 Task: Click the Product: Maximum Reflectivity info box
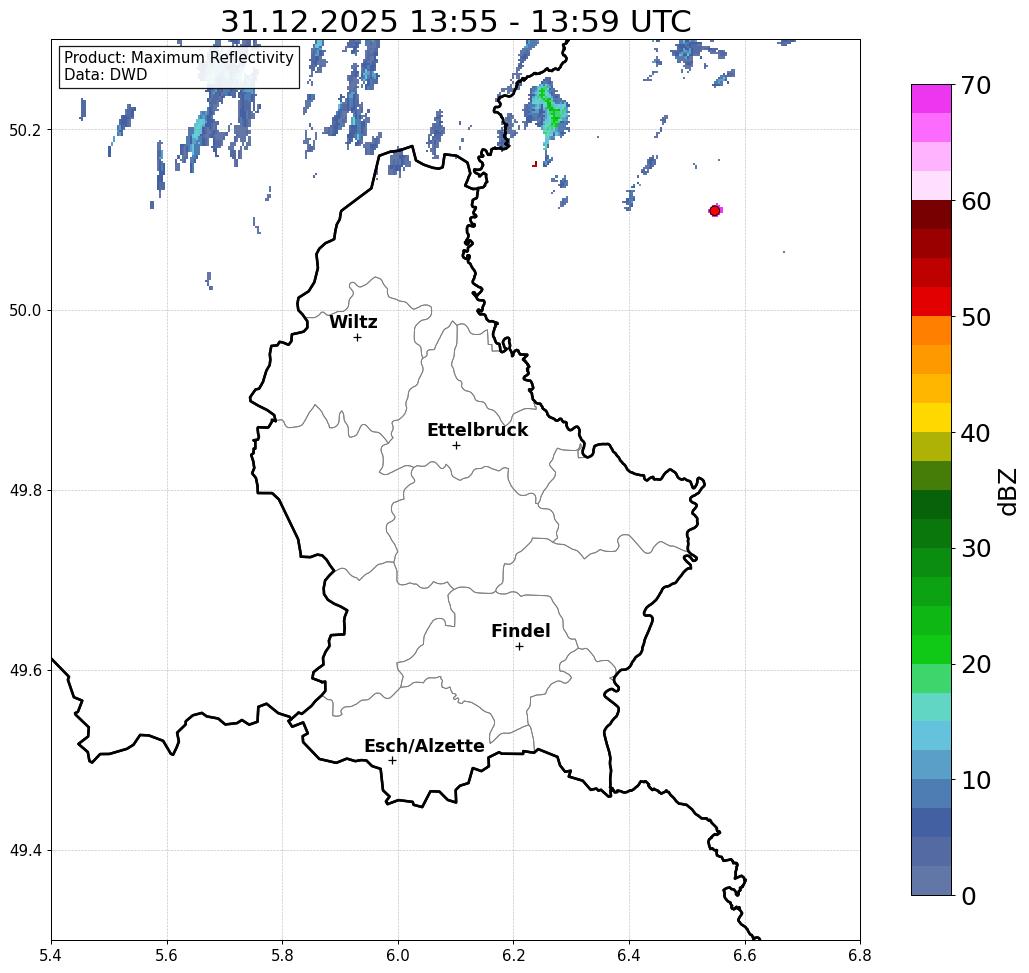coord(179,66)
